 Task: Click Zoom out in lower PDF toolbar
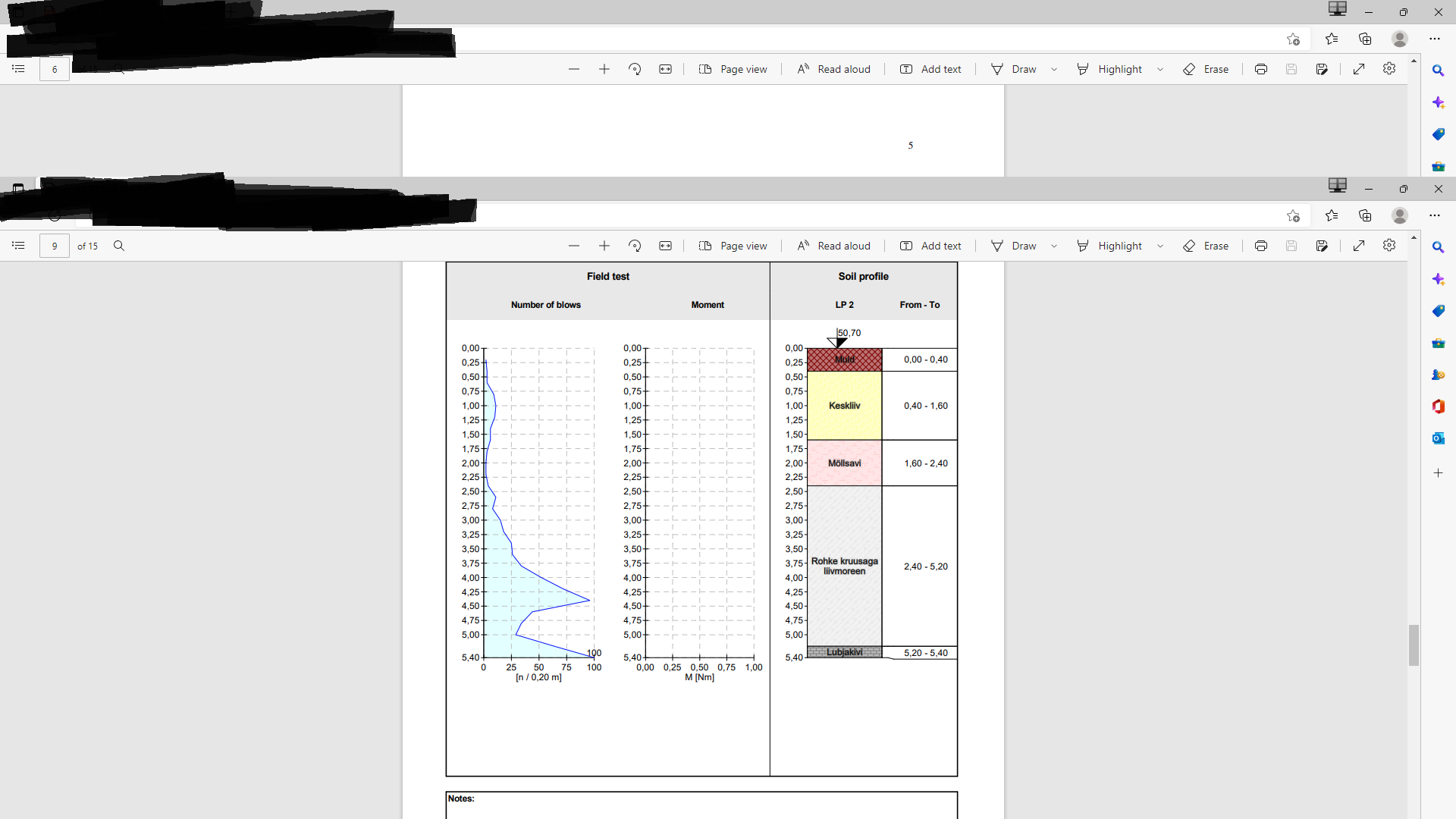pos(574,246)
